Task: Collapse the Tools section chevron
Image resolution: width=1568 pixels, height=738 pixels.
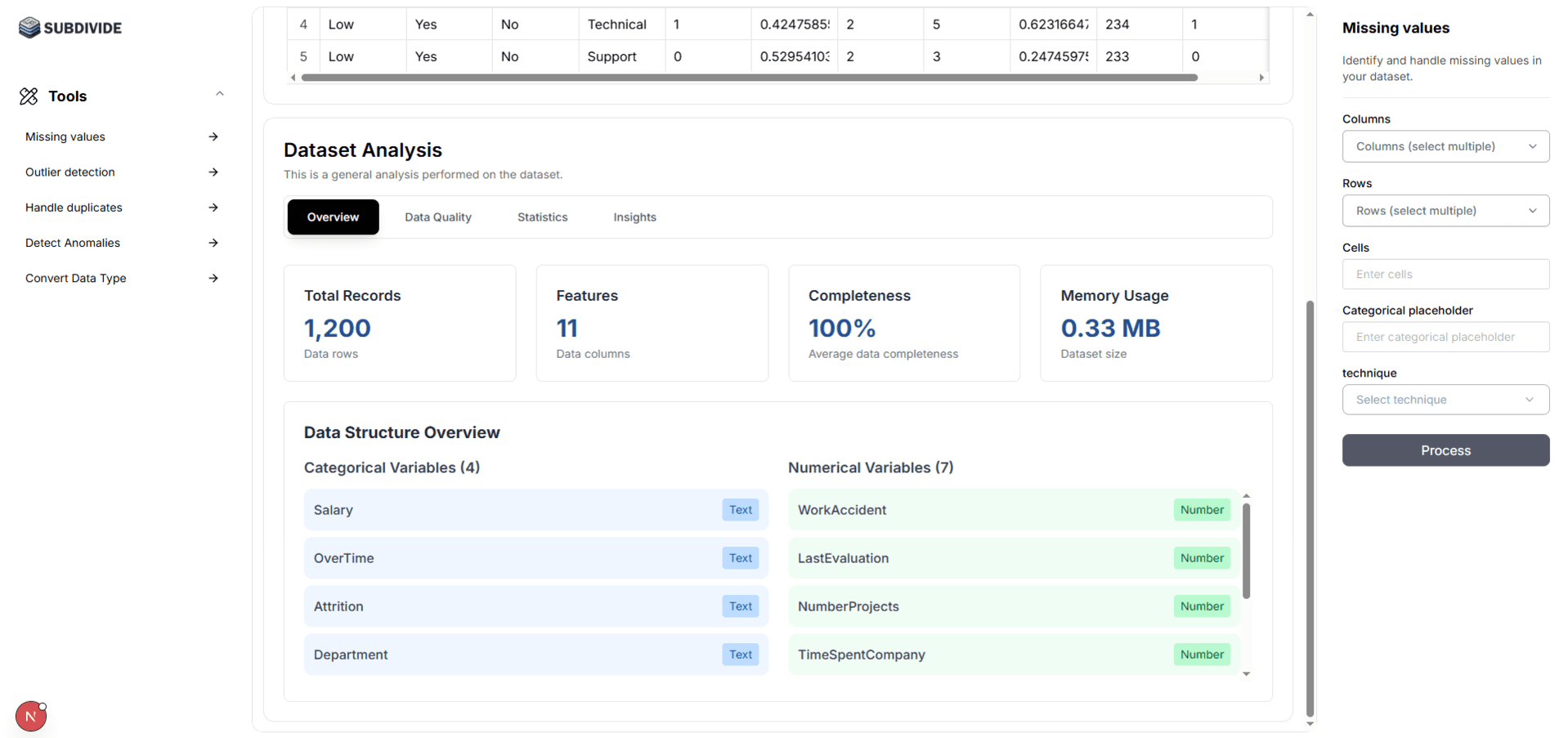Action: (219, 93)
